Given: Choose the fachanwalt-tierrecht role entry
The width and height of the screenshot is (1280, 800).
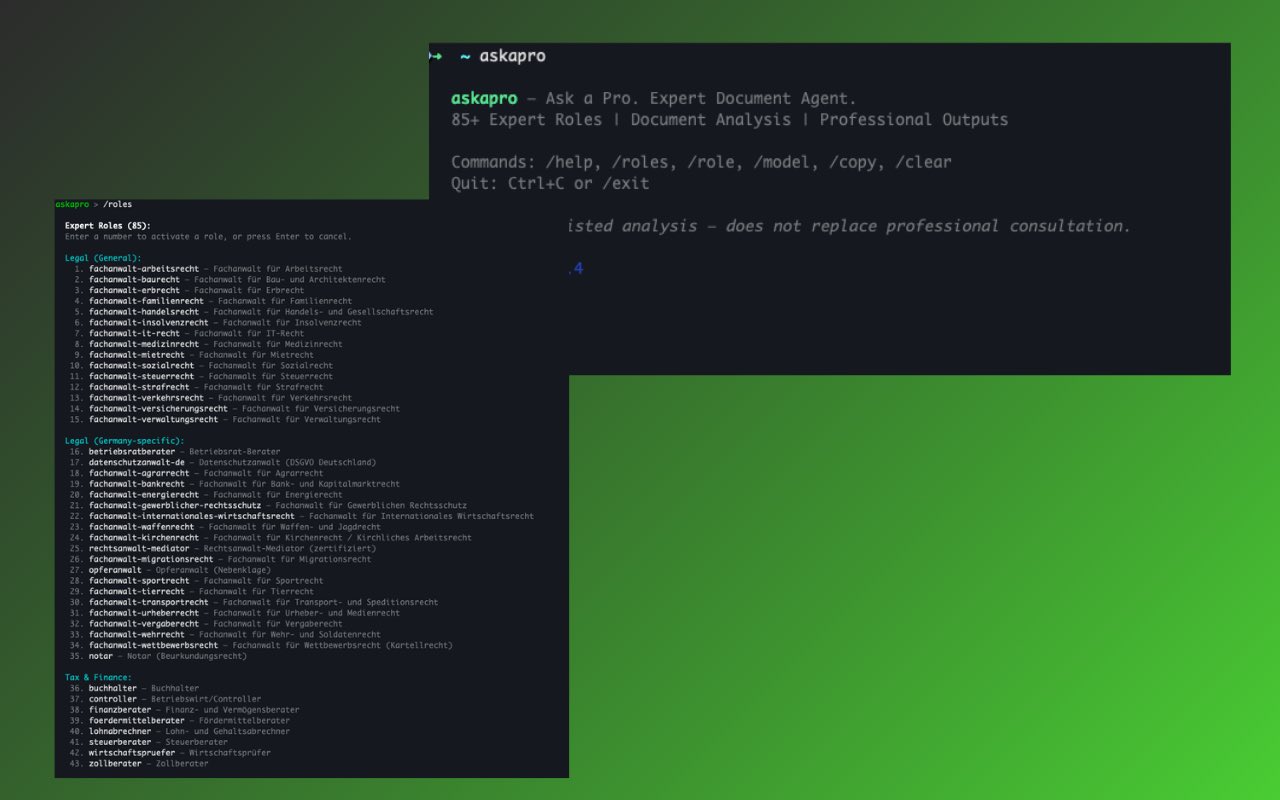Looking at the screenshot, I should coord(192,592).
